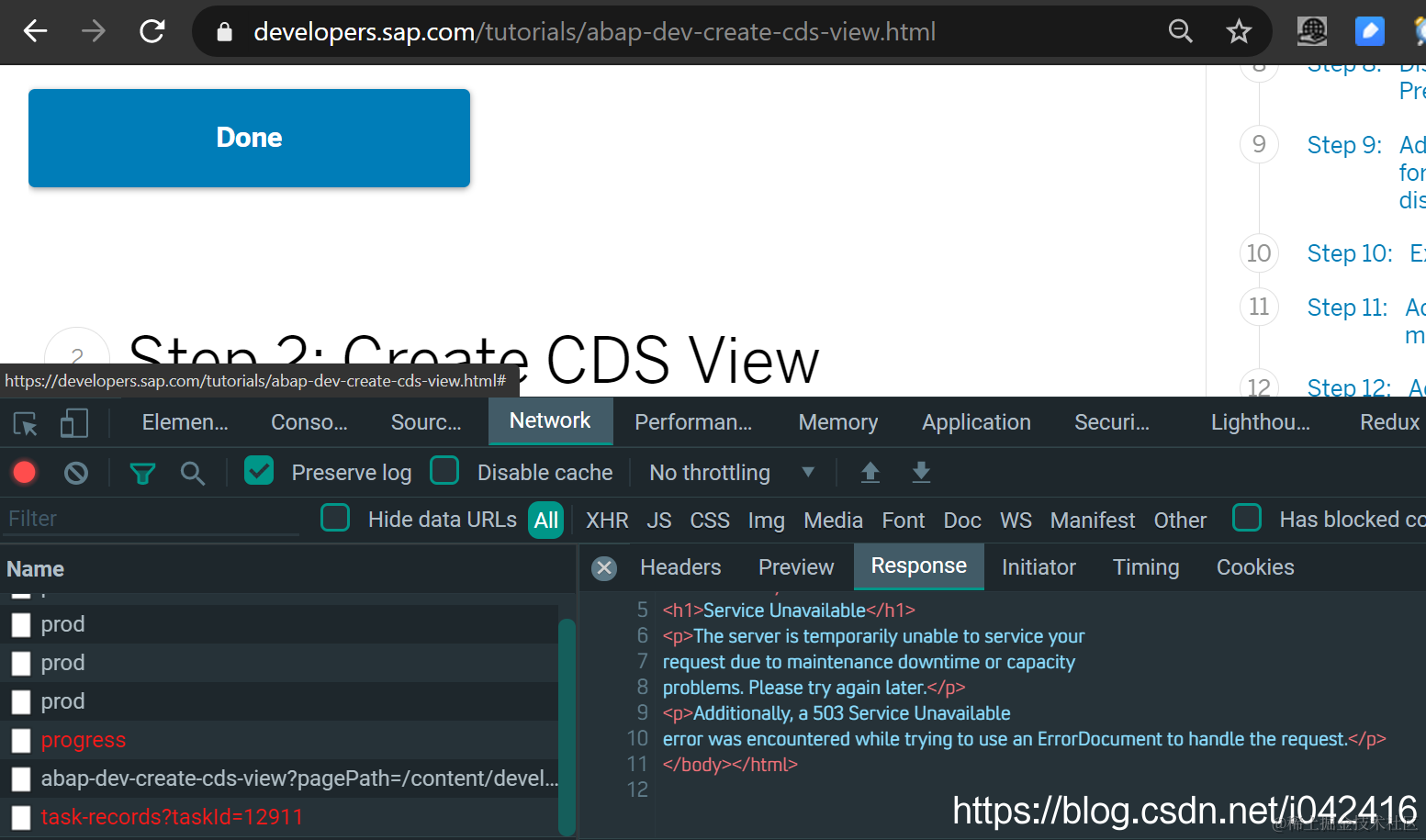Image resolution: width=1426 pixels, height=840 pixels.
Task: Click the zoom magnifier in address bar
Action: click(x=1181, y=31)
